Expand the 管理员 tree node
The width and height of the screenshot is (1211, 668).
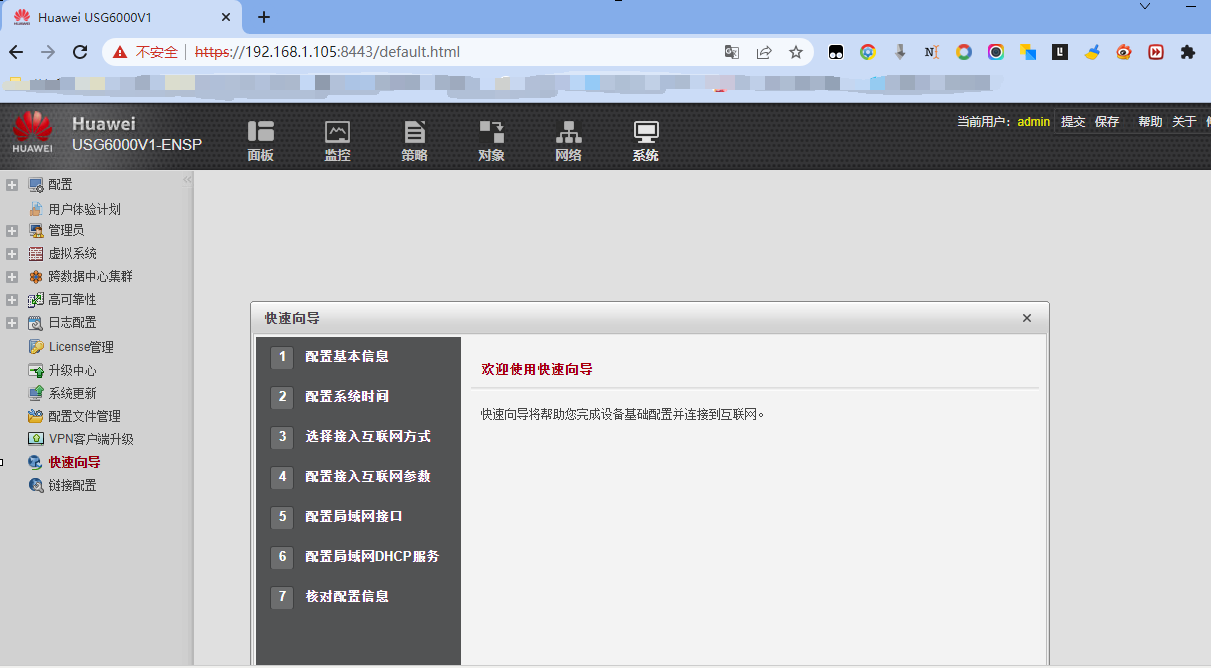point(10,230)
